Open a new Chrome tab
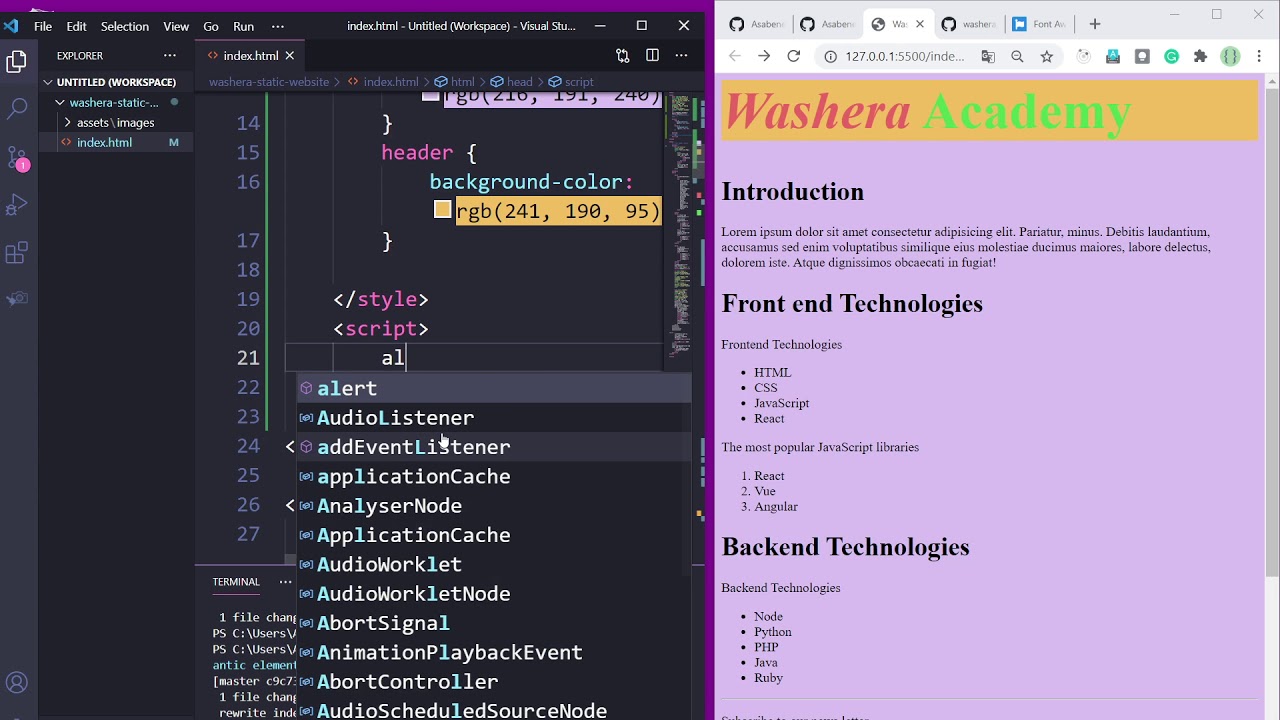The width and height of the screenshot is (1280, 720). pos(1095,24)
